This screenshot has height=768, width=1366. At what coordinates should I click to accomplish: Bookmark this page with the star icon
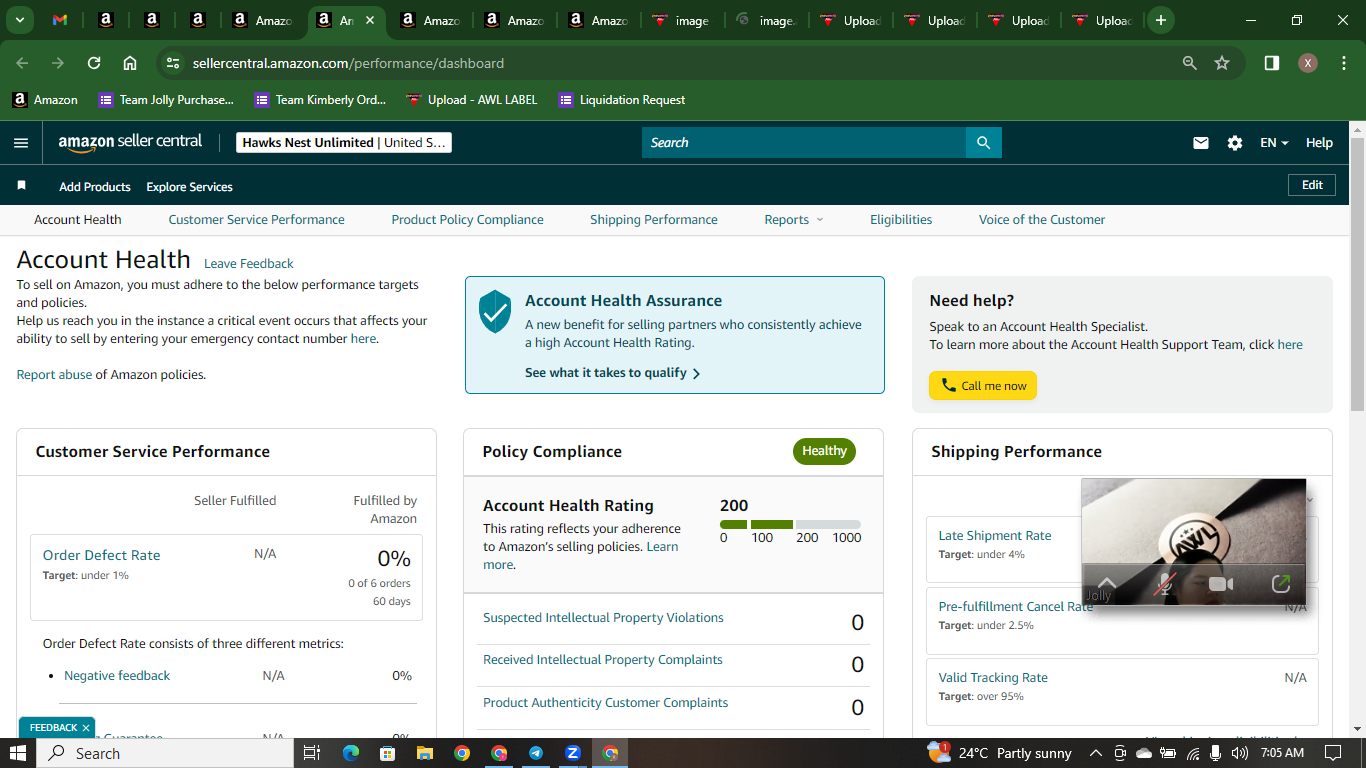[1222, 63]
